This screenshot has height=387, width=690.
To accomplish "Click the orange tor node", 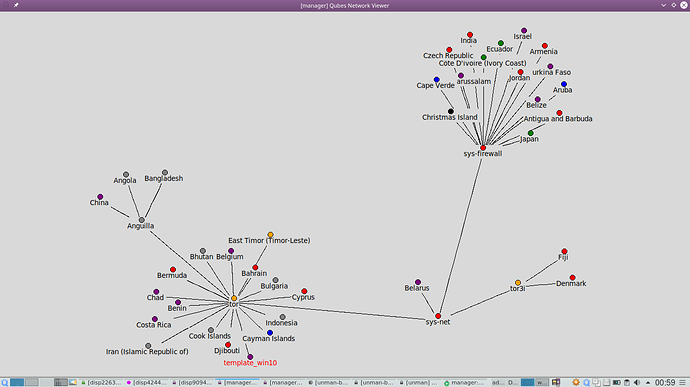I will pyautogui.click(x=234, y=299).
